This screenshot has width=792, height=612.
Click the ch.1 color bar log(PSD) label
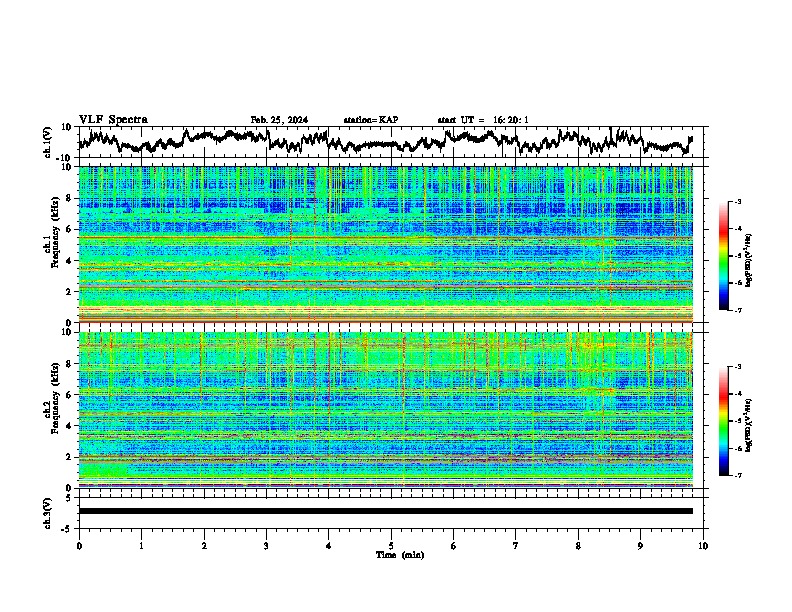[x=749, y=261]
